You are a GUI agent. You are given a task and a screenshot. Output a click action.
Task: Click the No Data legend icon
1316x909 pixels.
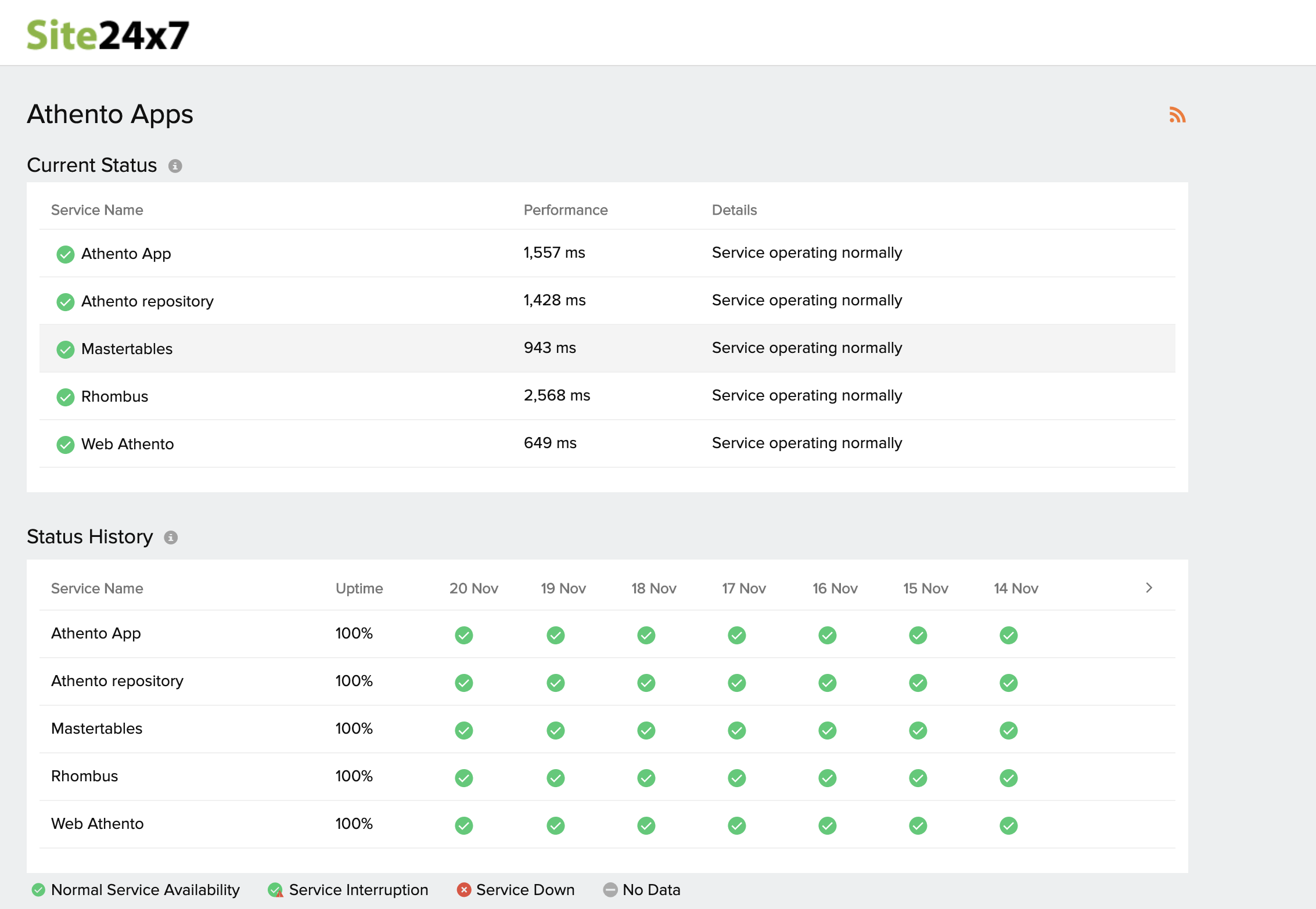pyautogui.click(x=610, y=890)
